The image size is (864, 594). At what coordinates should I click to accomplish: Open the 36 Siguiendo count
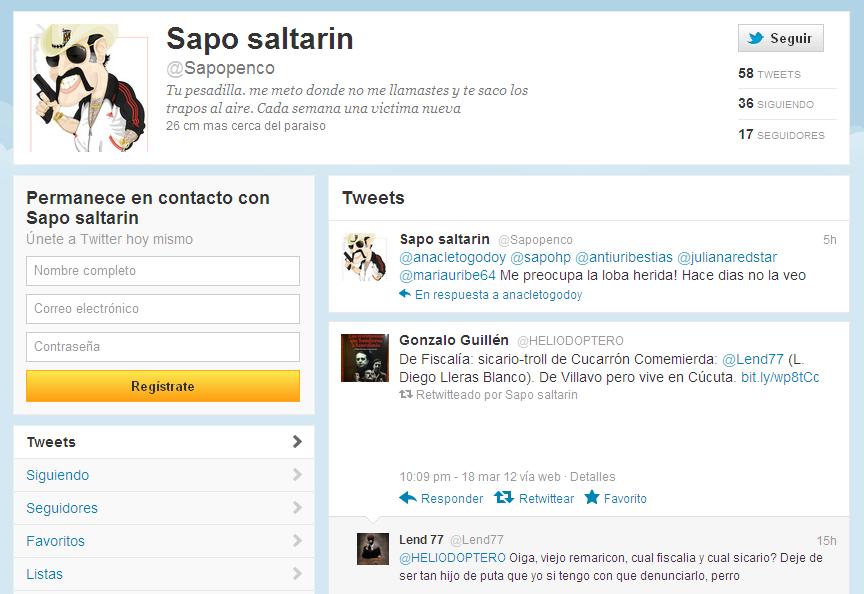[776, 104]
